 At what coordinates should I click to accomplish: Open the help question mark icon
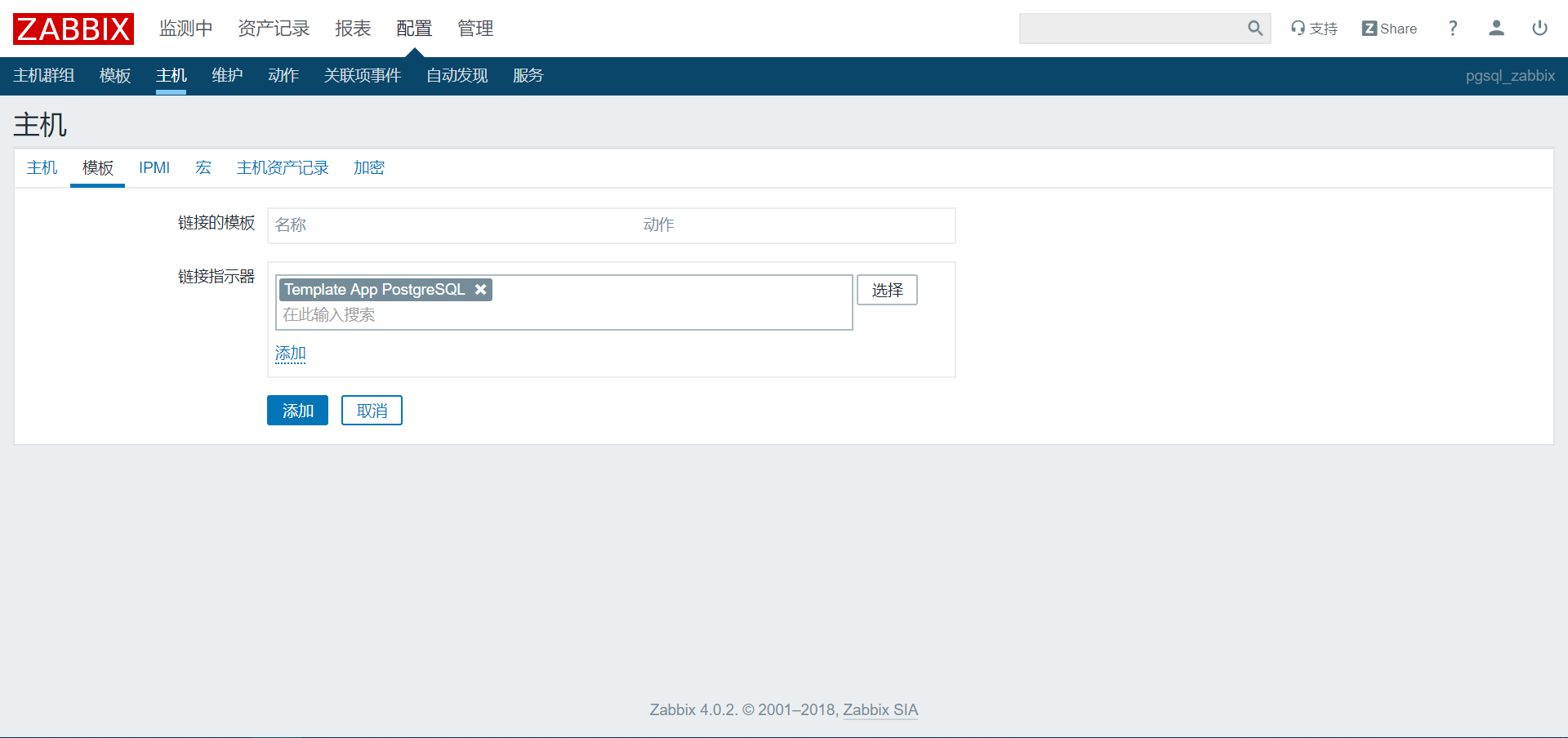(x=1453, y=29)
